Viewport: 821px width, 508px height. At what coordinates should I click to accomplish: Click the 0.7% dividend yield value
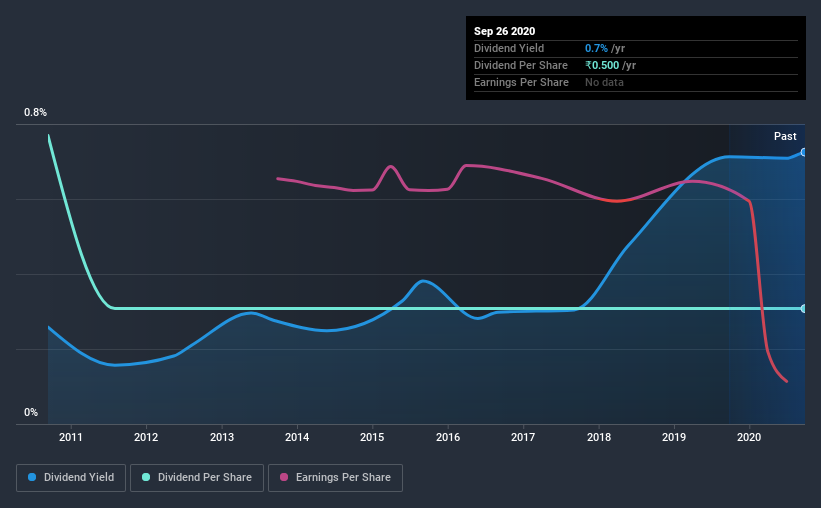point(596,48)
